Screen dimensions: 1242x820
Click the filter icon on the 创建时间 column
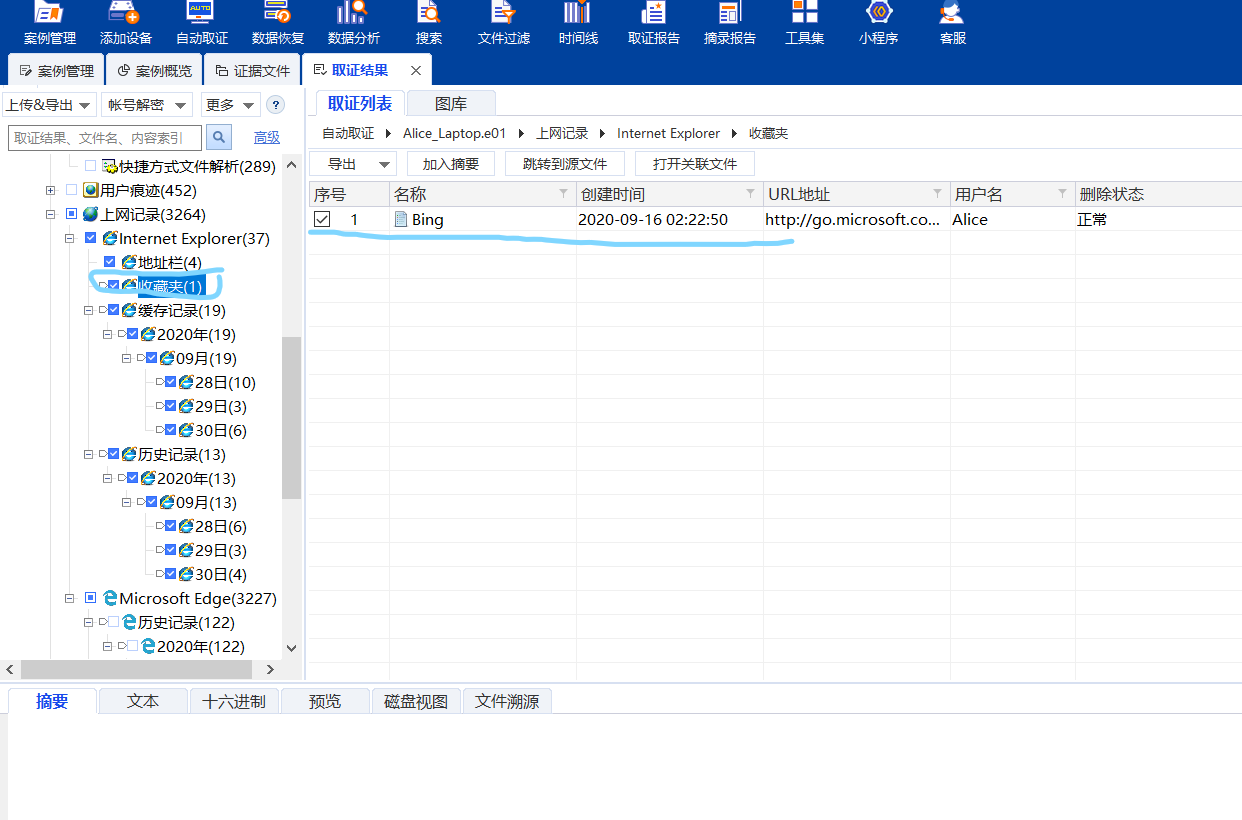750,193
